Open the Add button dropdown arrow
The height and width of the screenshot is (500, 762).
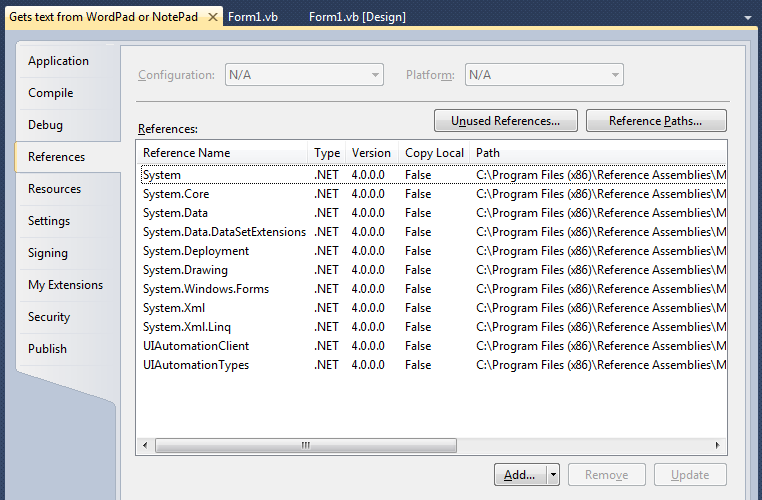553,475
